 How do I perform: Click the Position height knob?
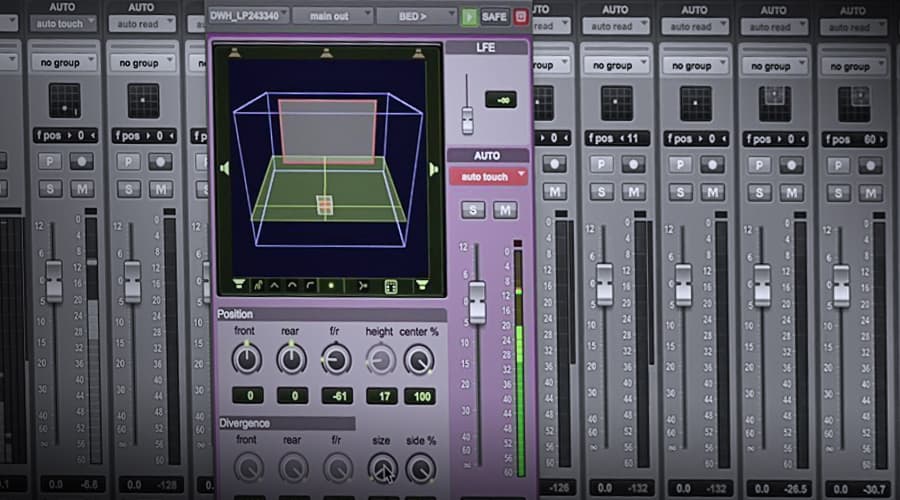click(x=380, y=361)
